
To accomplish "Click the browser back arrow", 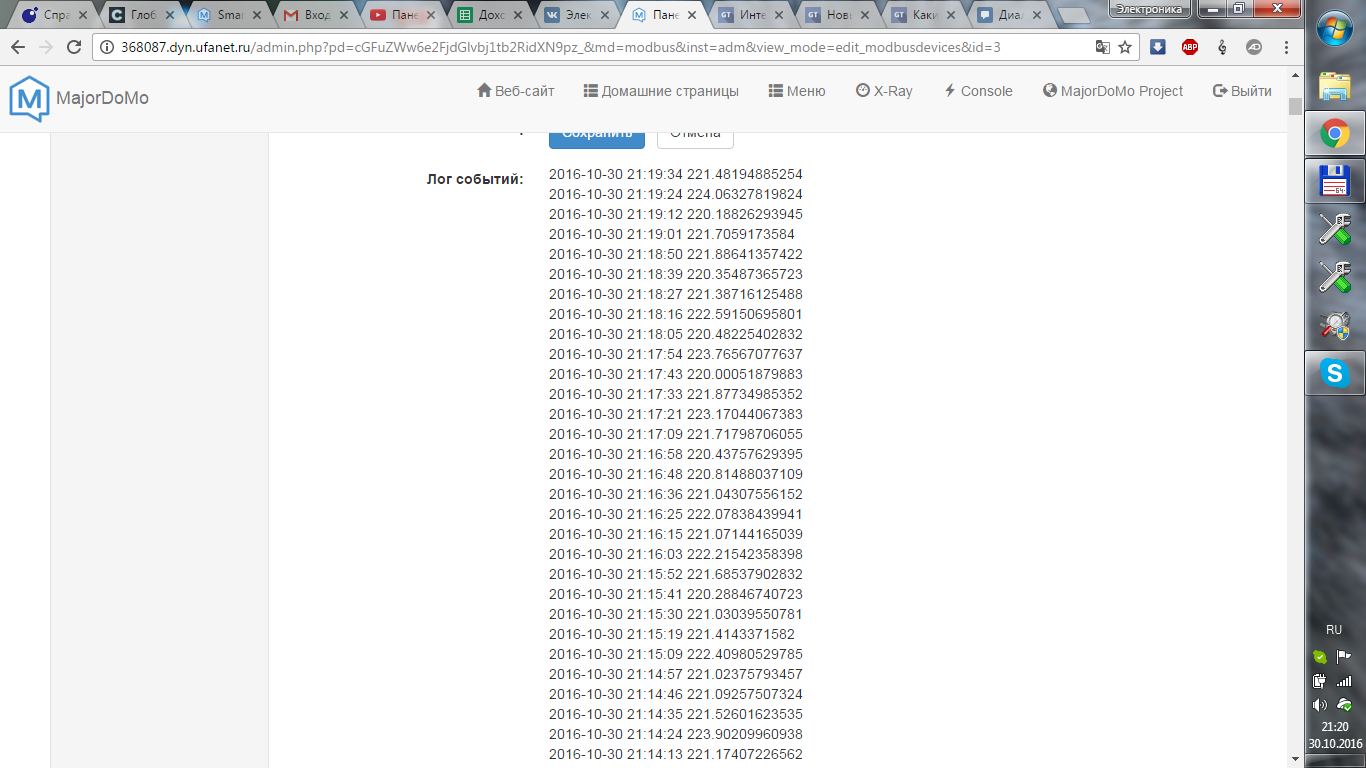I will (17, 46).
